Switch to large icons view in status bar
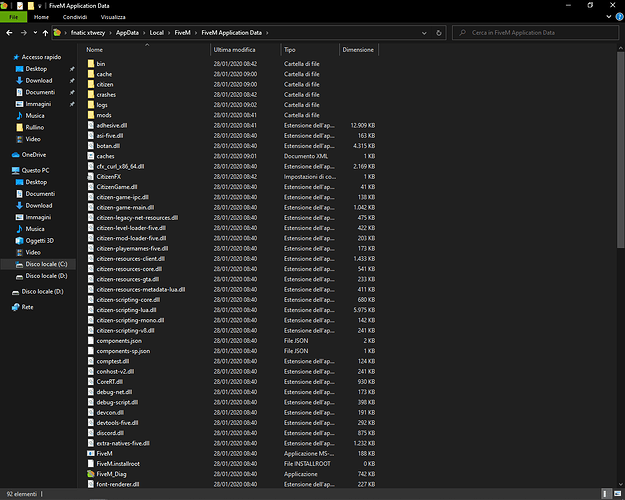Viewport: 625px width, 500px height. pos(617,494)
